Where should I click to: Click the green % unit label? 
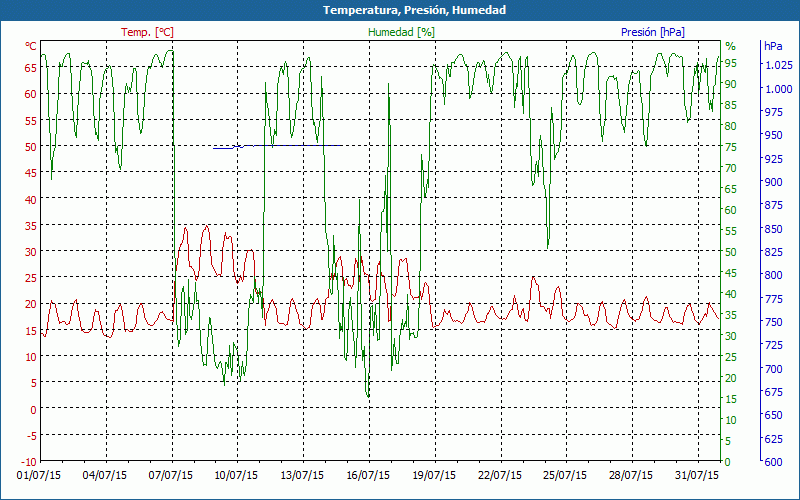click(731, 46)
